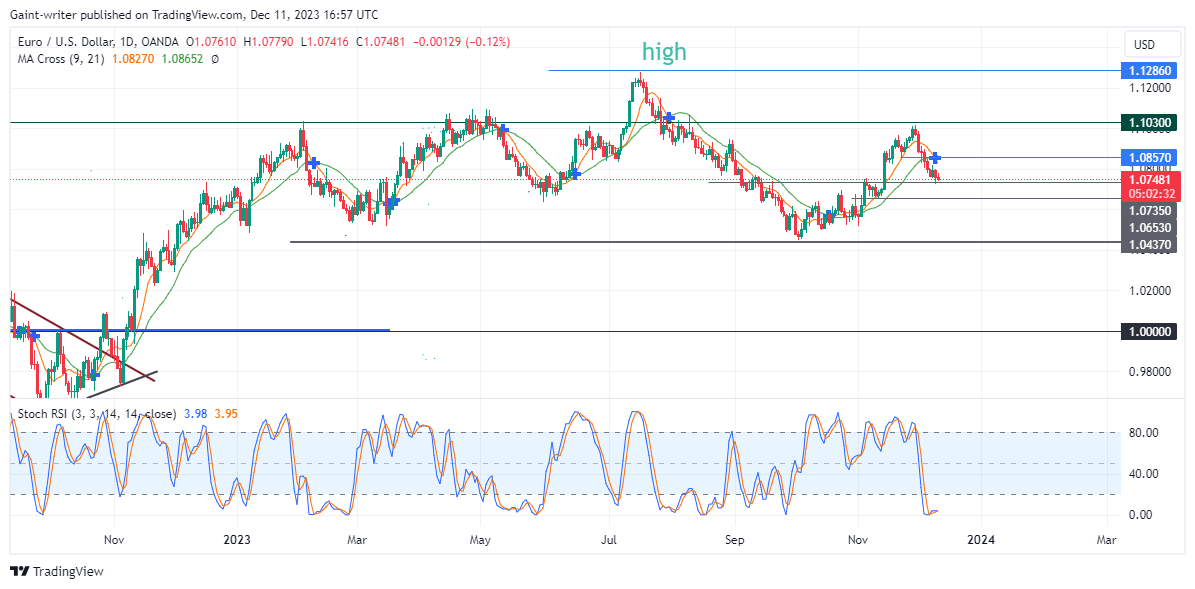
Task: Click the 1.08570 blue price label
Action: (1150, 158)
